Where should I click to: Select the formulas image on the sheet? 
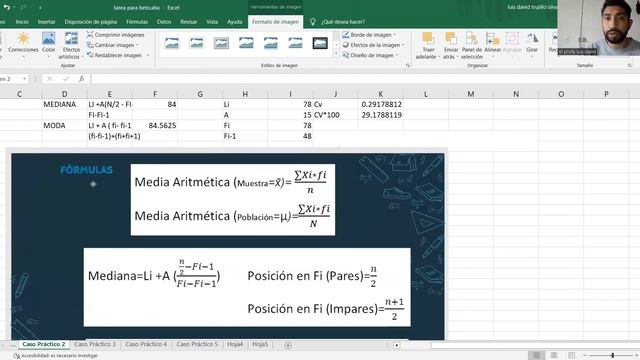(228, 246)
